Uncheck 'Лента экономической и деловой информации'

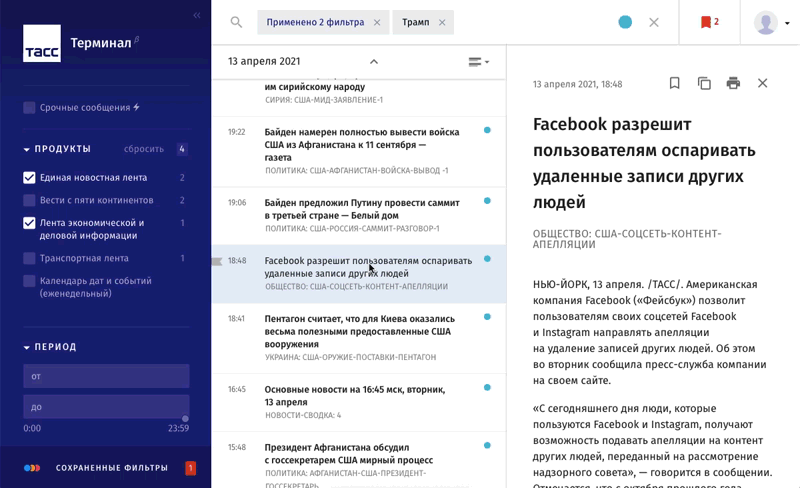[x=29, y=223]
